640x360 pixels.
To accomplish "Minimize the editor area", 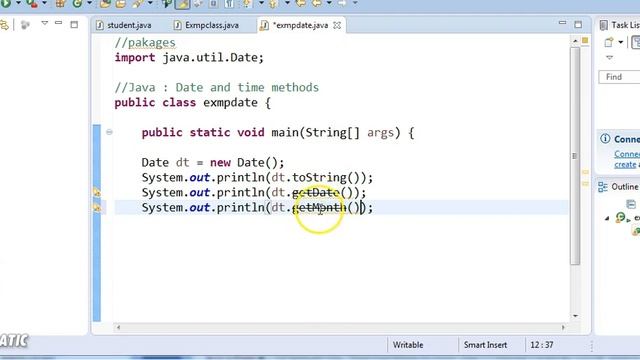I will 562,23.
